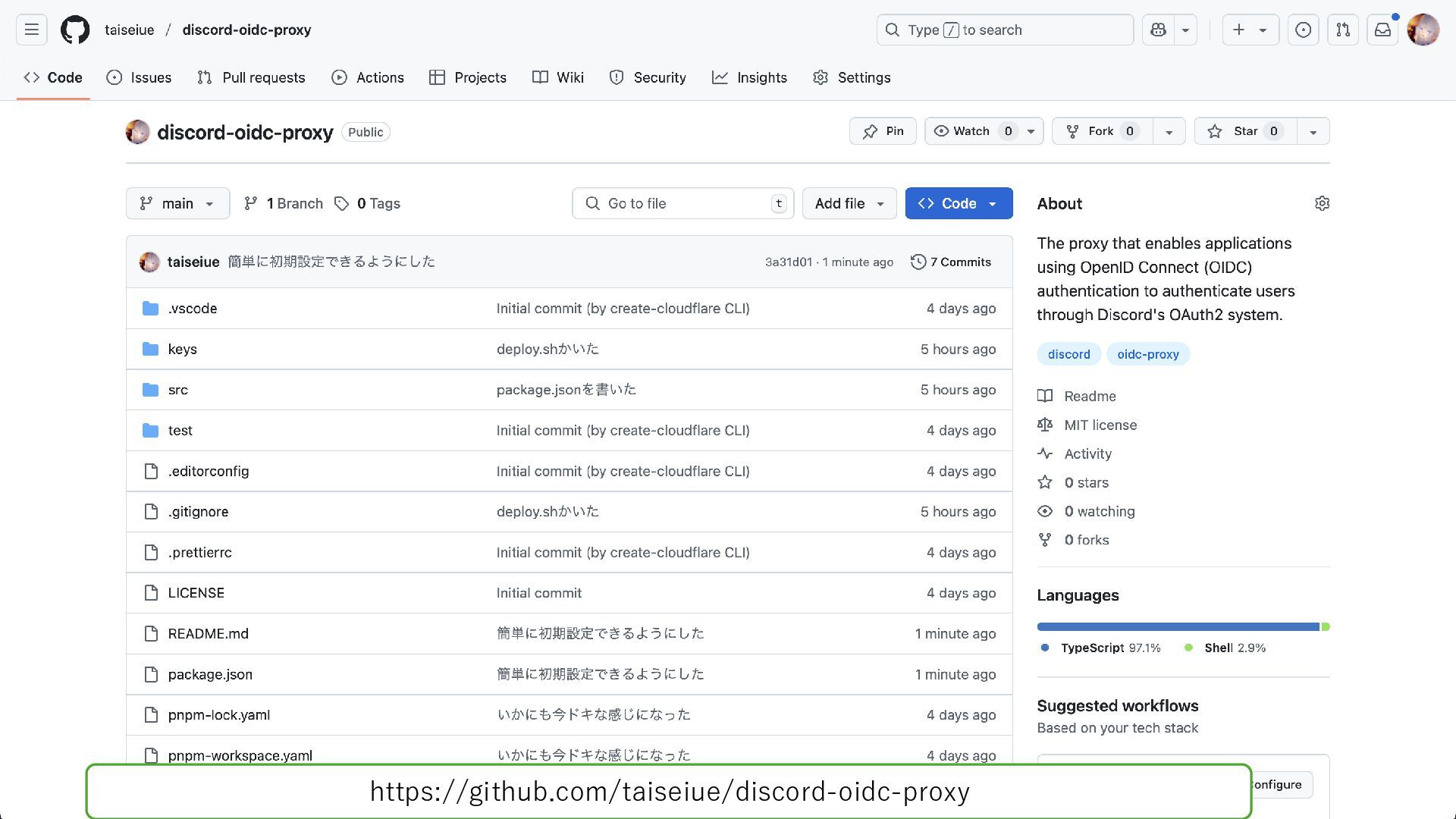This screenshot has width=1456, height=819.
Task: Edit About details via gear icon
Action: click(x=1322, y=203)
